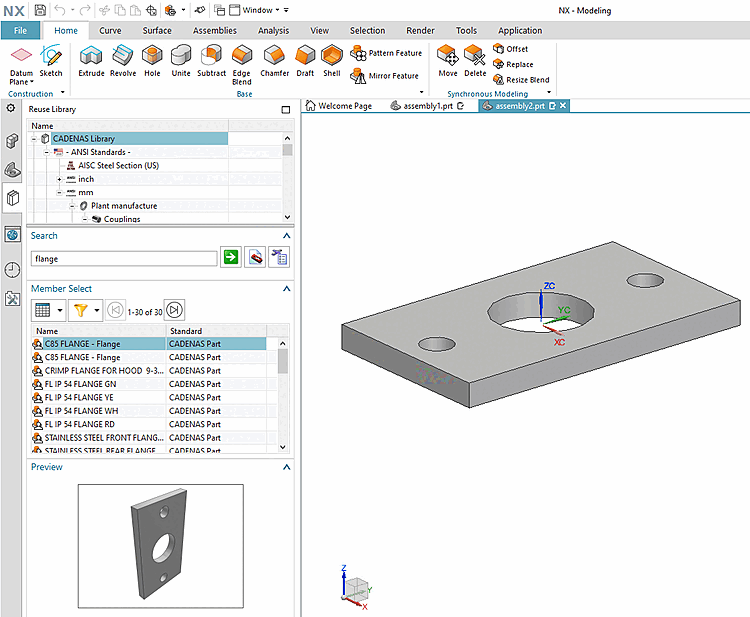This screenshot has height=617, width=750.
Task: Click the Resize Blend tool
Action: tap(521, 79)
